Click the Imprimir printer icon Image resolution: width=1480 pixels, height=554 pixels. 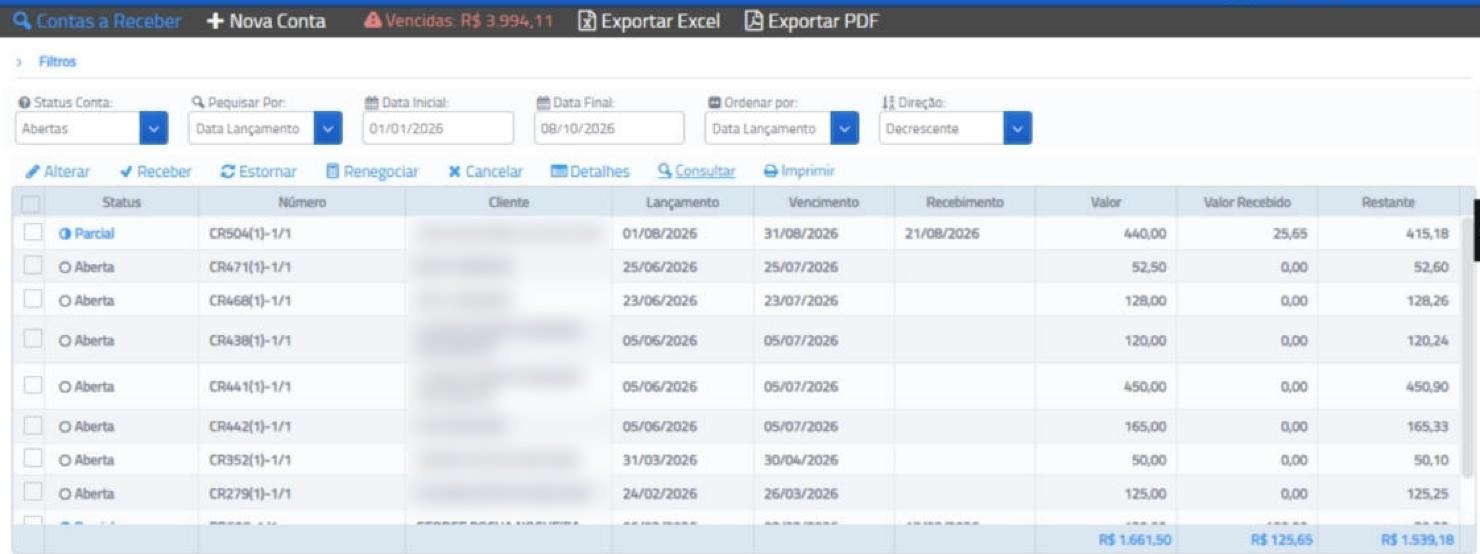click(771, 172)
